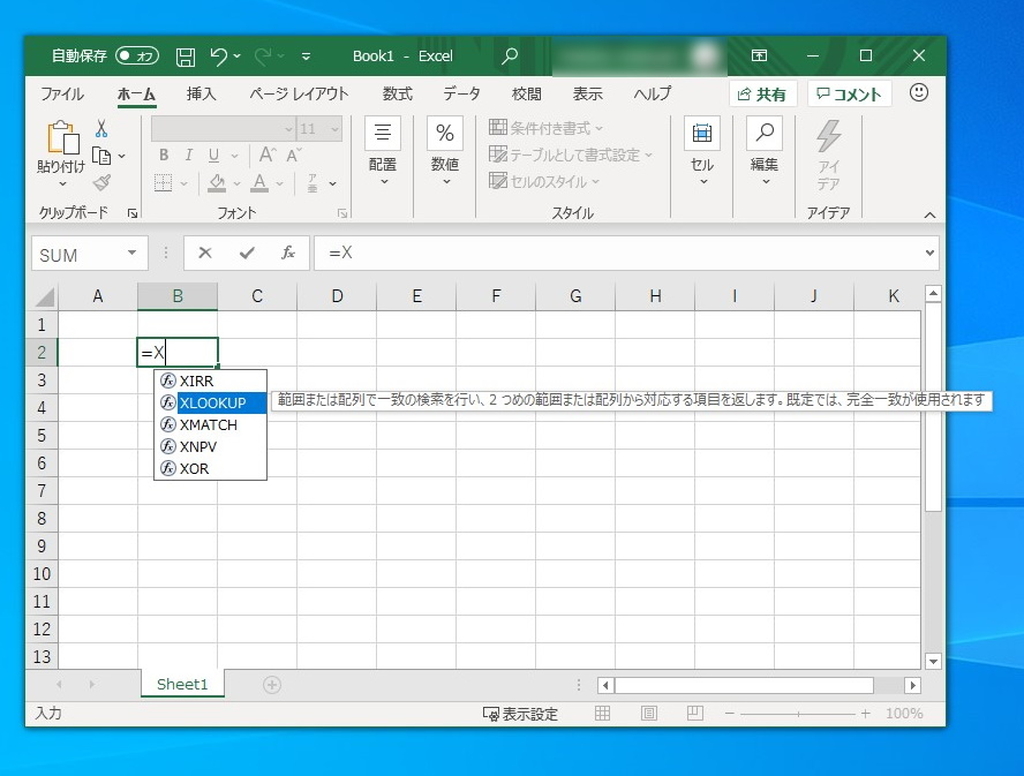Toggle italic formatting

(187, 155)
